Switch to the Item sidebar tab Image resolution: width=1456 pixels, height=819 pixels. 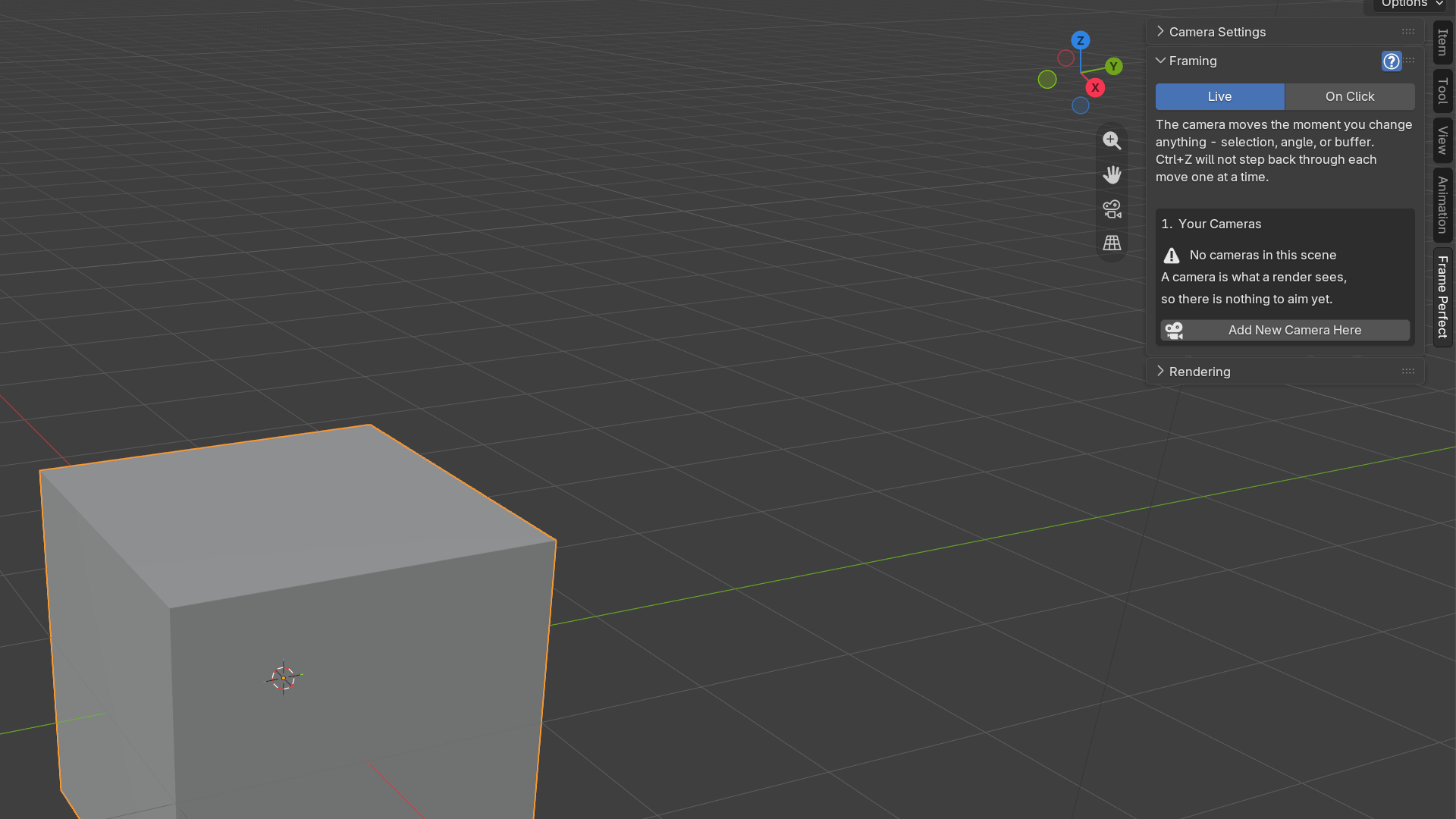1442,42
